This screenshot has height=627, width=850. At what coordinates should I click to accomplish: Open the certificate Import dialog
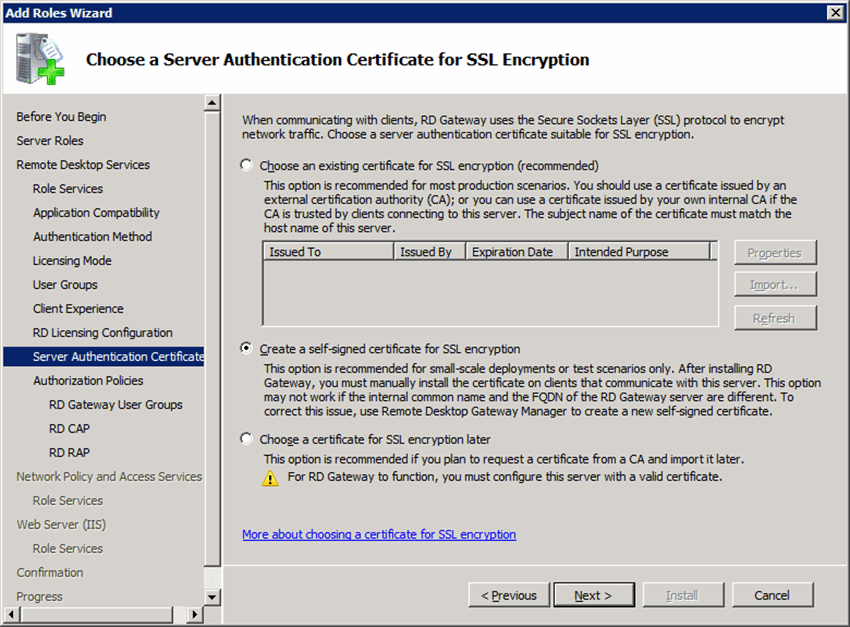pos(775,284)
